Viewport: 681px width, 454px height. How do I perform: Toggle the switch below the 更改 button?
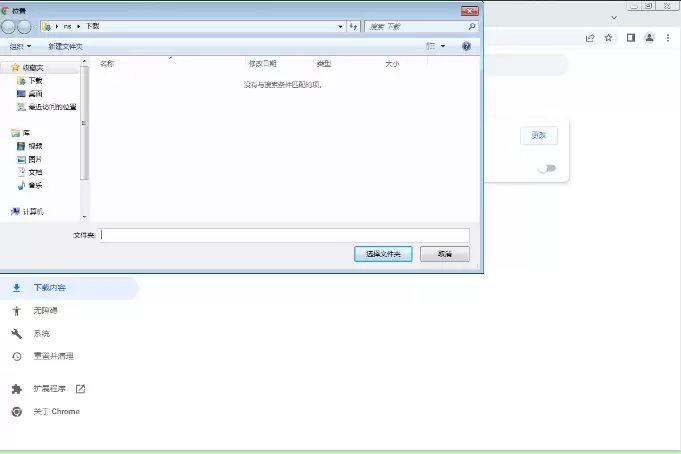547,168
